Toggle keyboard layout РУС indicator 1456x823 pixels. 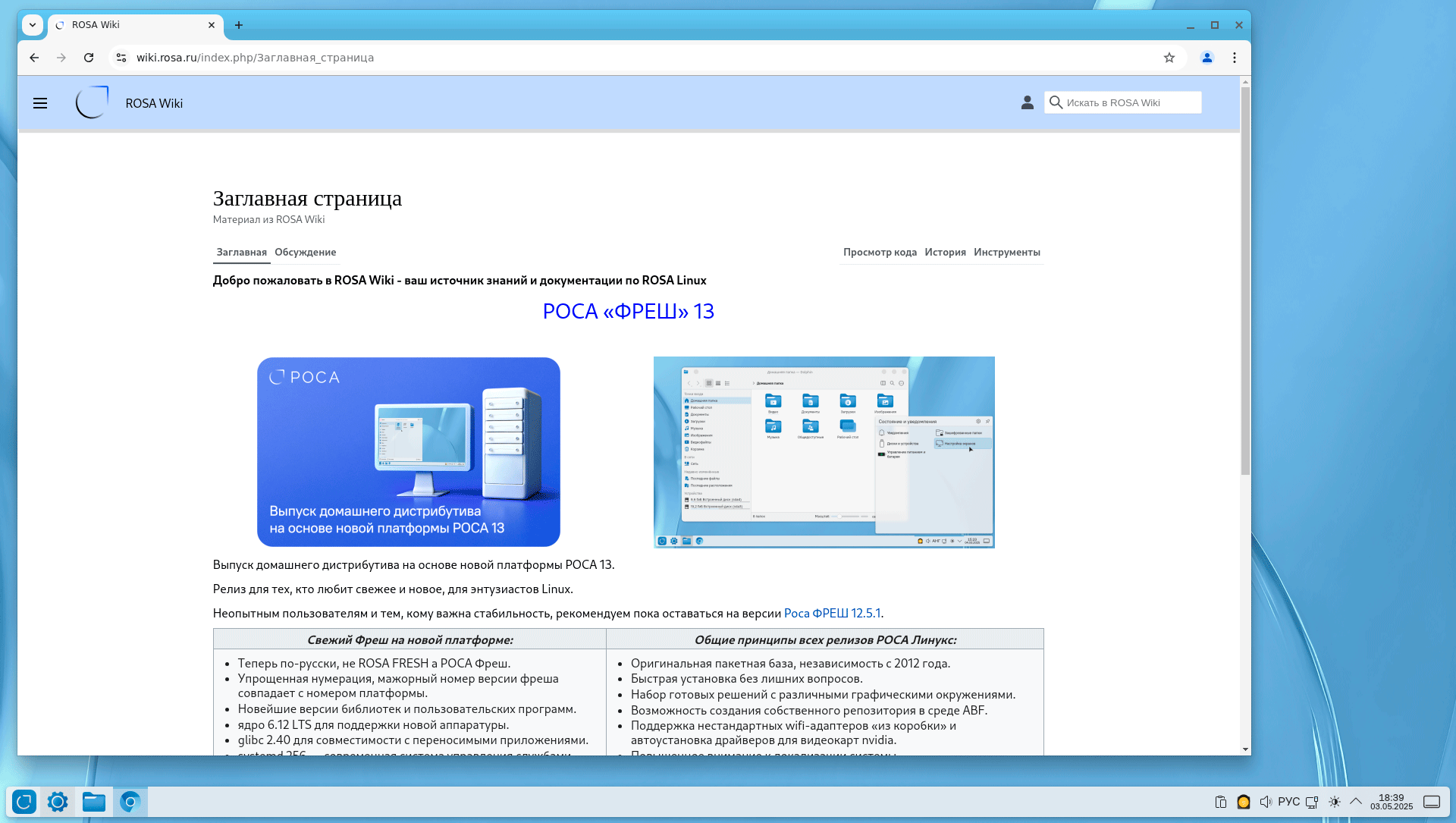[x=1288, y=802]
